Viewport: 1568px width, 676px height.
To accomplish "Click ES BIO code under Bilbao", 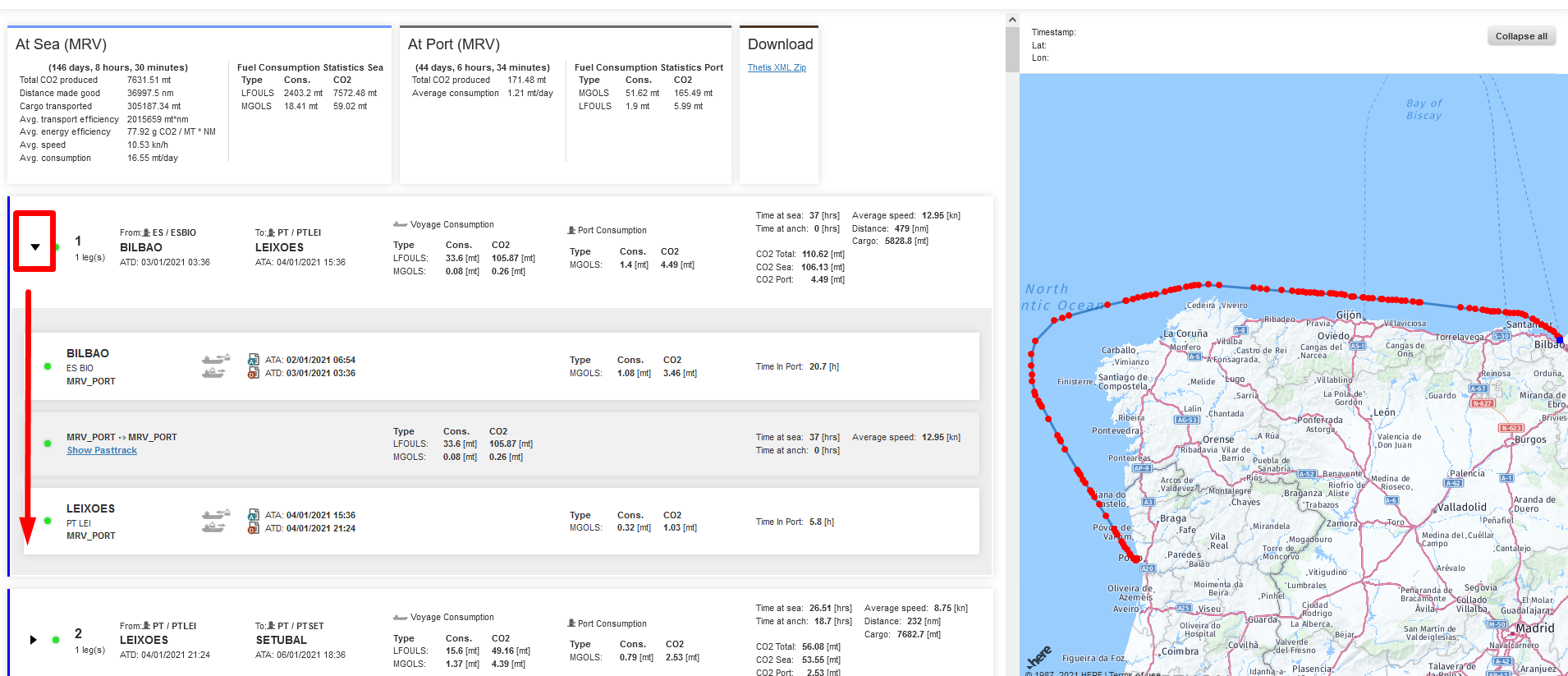I will click(80, 368).
